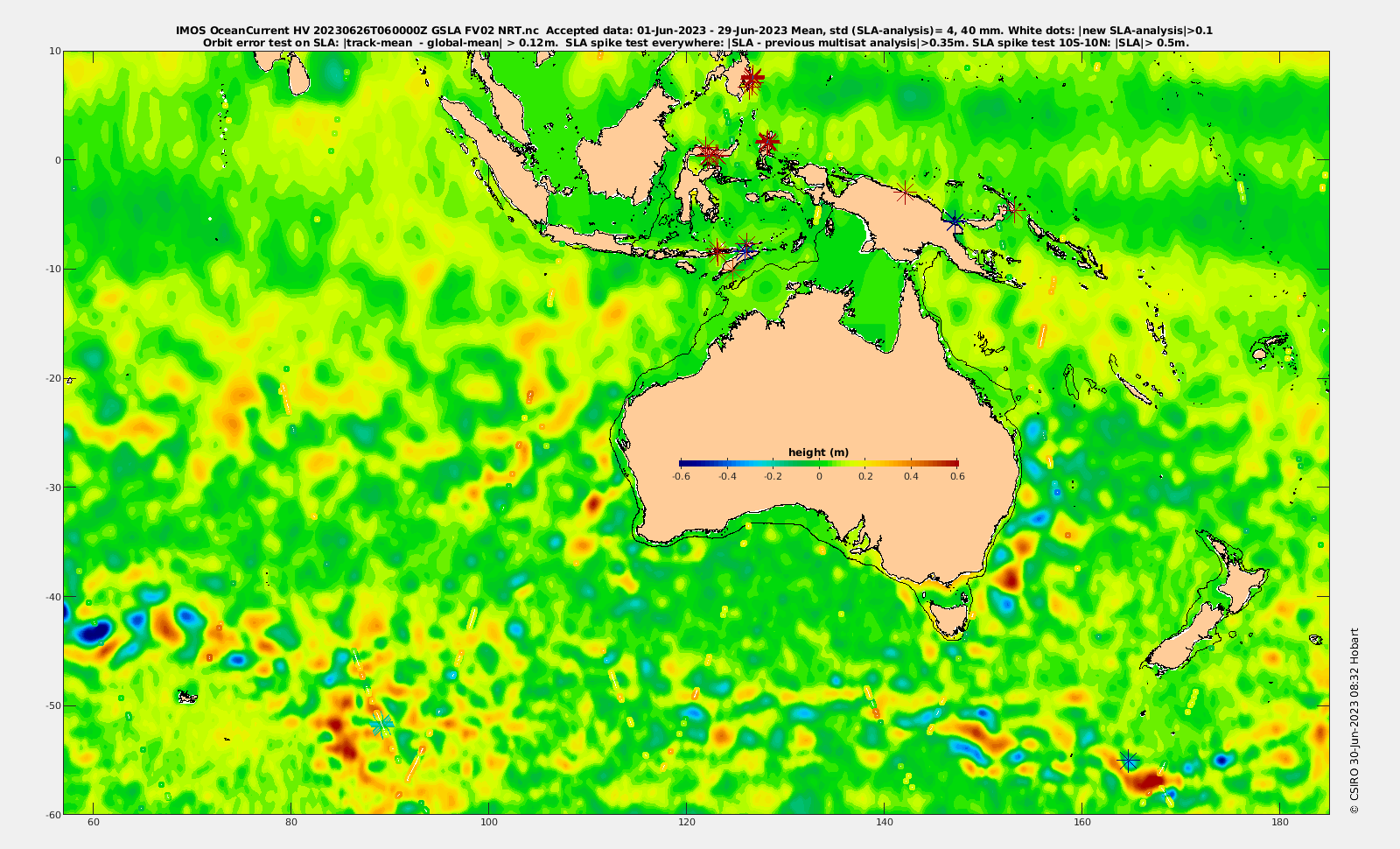Click the longitude axis label '60'
Screen dimensions: 1400x849
click(x=94, y=823)
